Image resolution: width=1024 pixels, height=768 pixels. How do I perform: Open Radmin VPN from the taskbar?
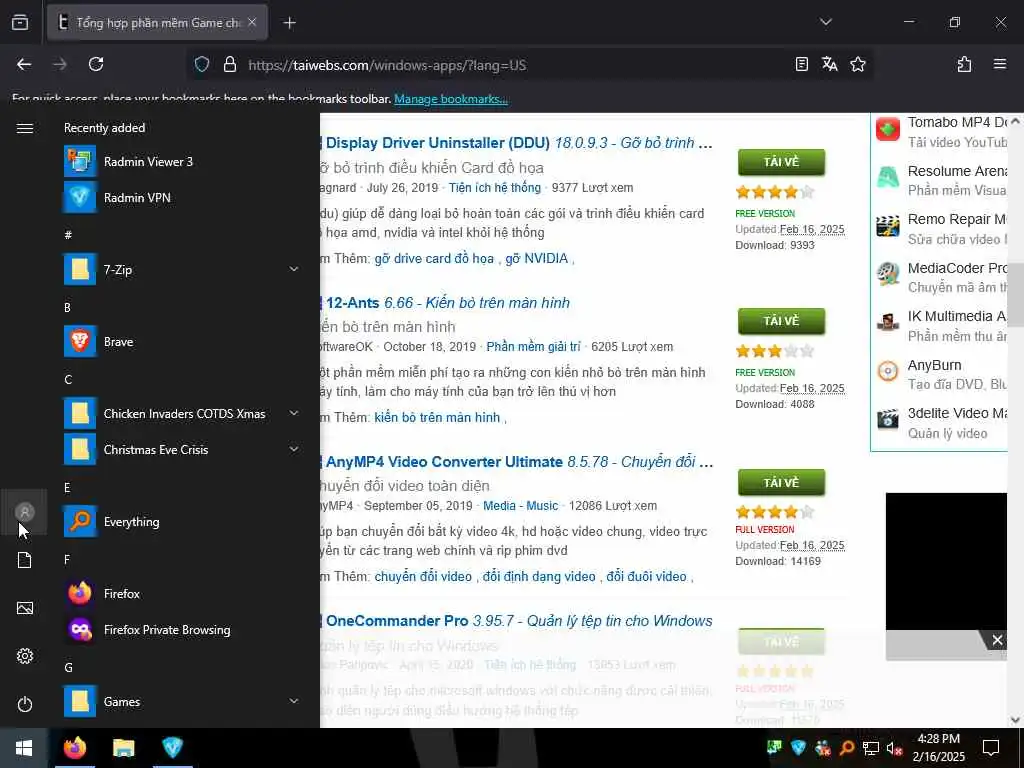[172, 748]
